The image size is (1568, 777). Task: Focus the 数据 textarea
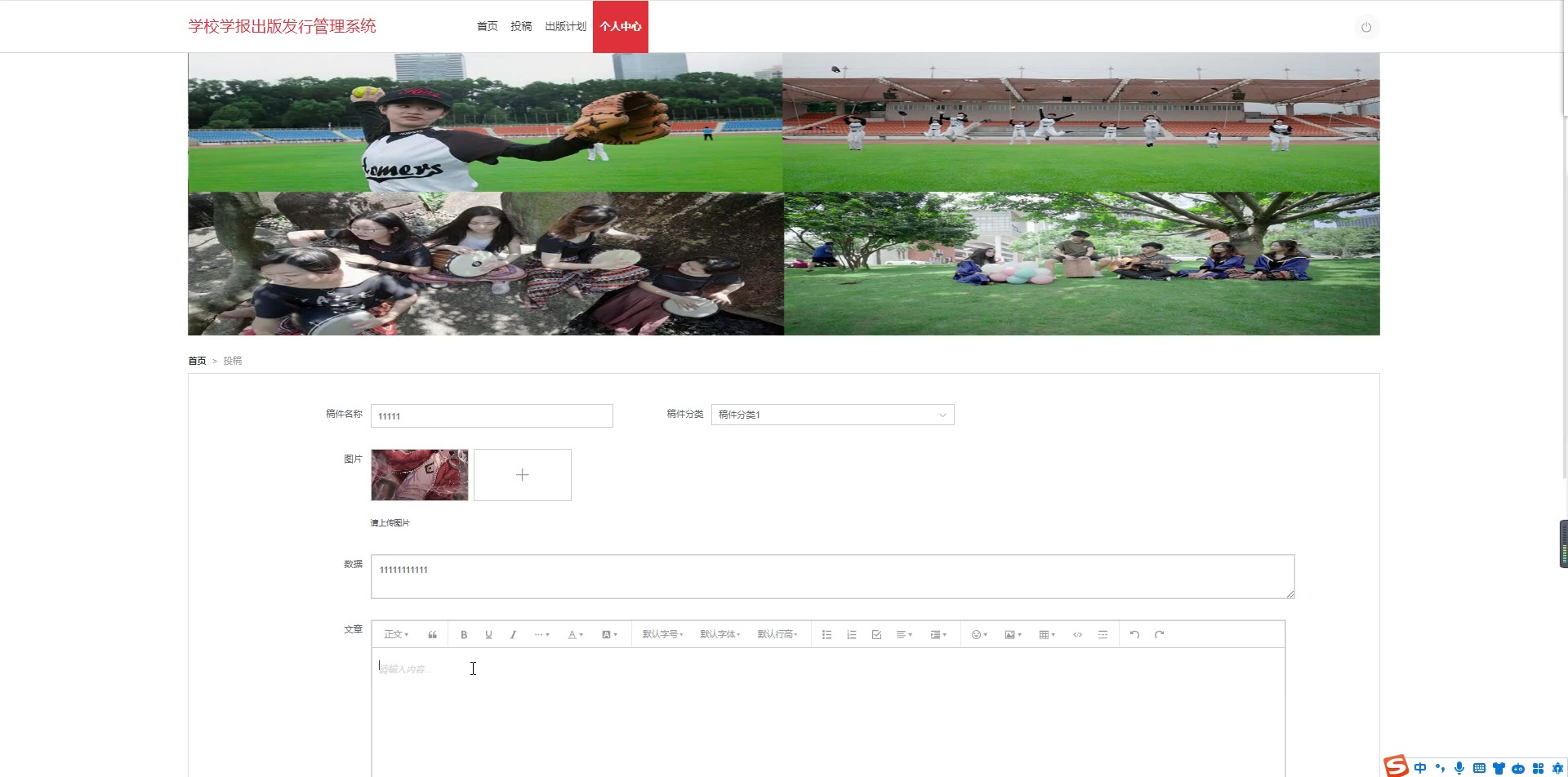(833, 576)
